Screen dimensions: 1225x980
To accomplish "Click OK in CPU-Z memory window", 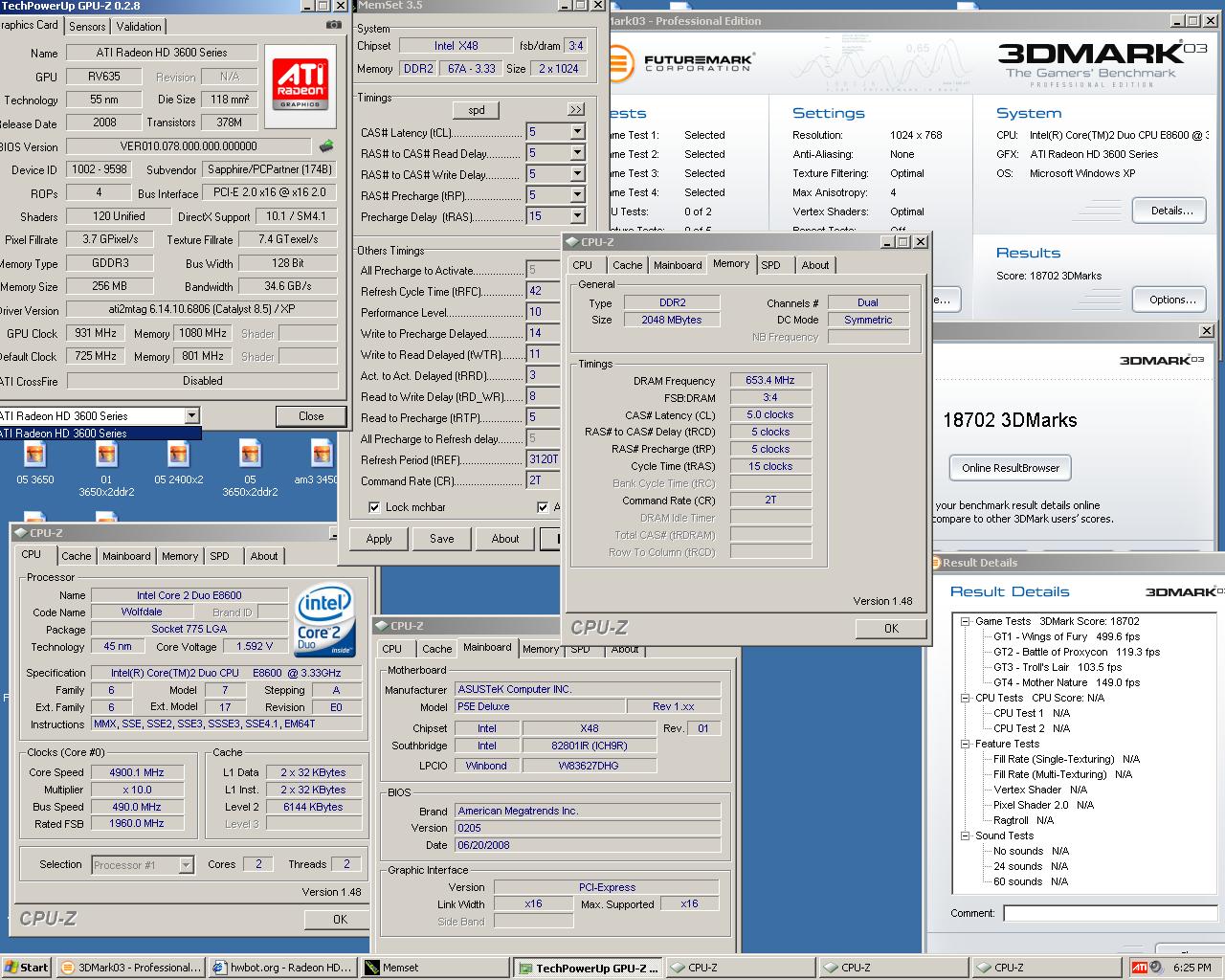I will click(892, 629).
